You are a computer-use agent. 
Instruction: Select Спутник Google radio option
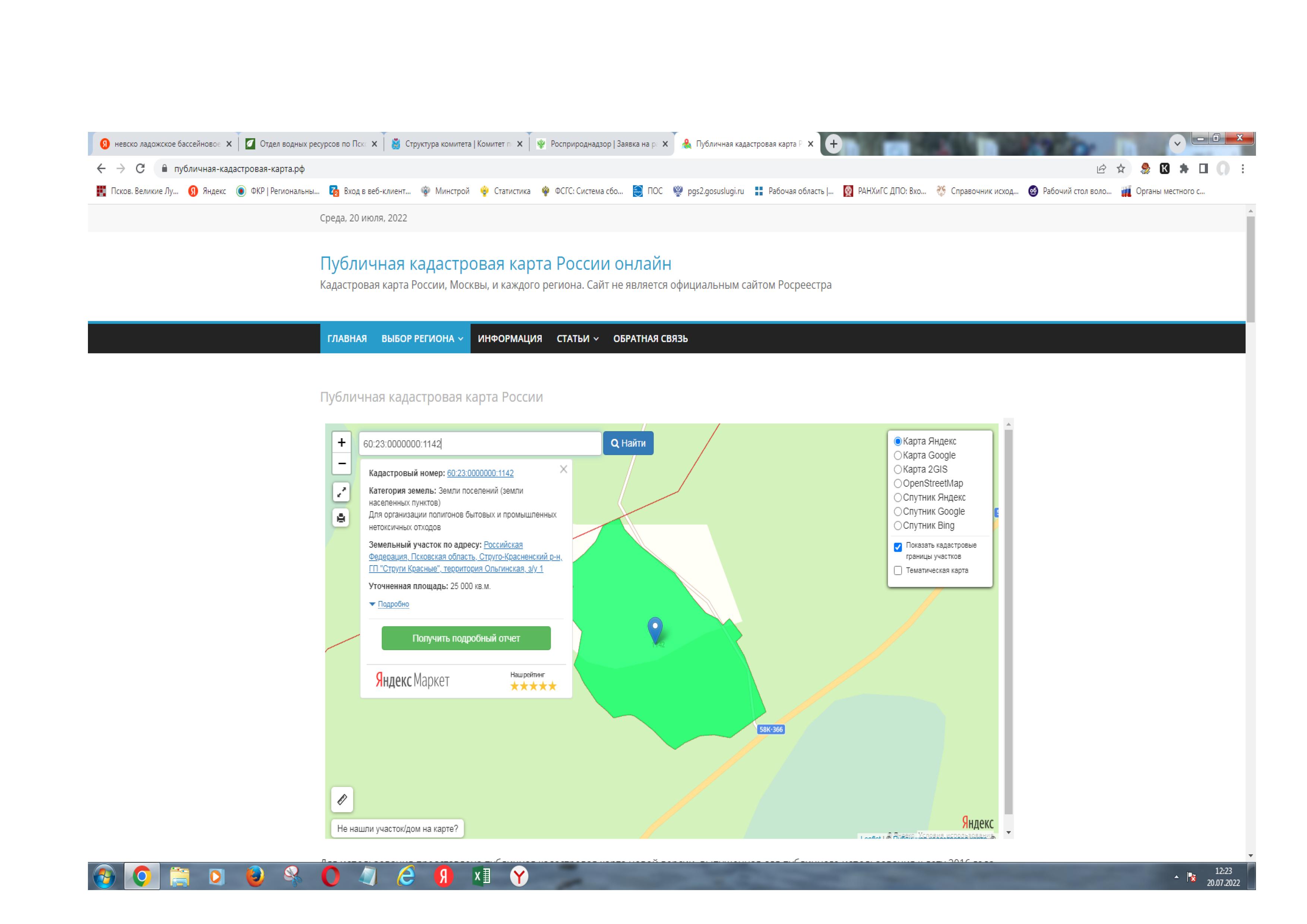(x=898, y=512)
